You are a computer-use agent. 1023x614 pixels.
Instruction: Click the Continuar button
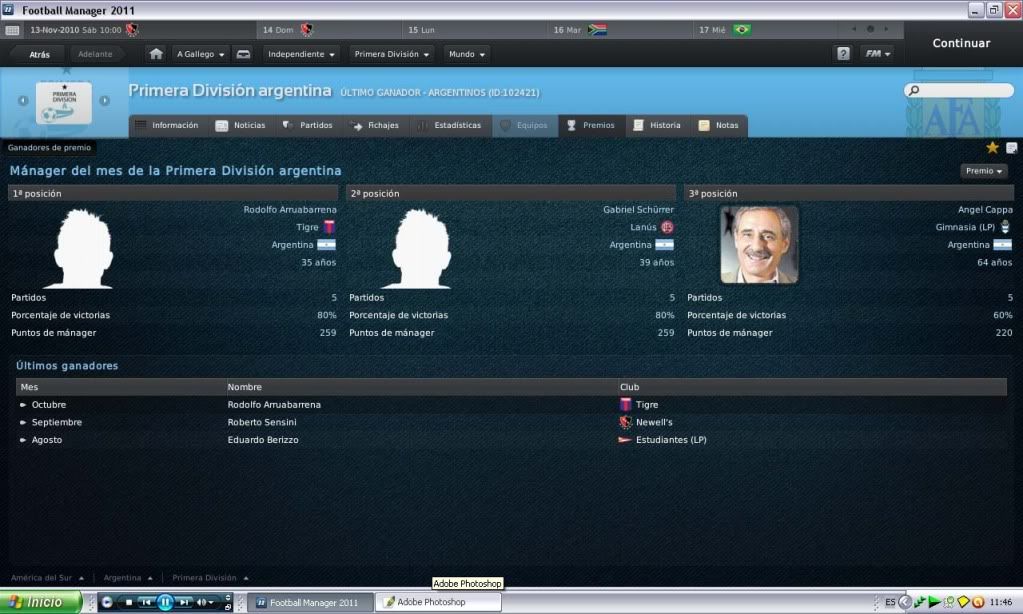(961, 43)
